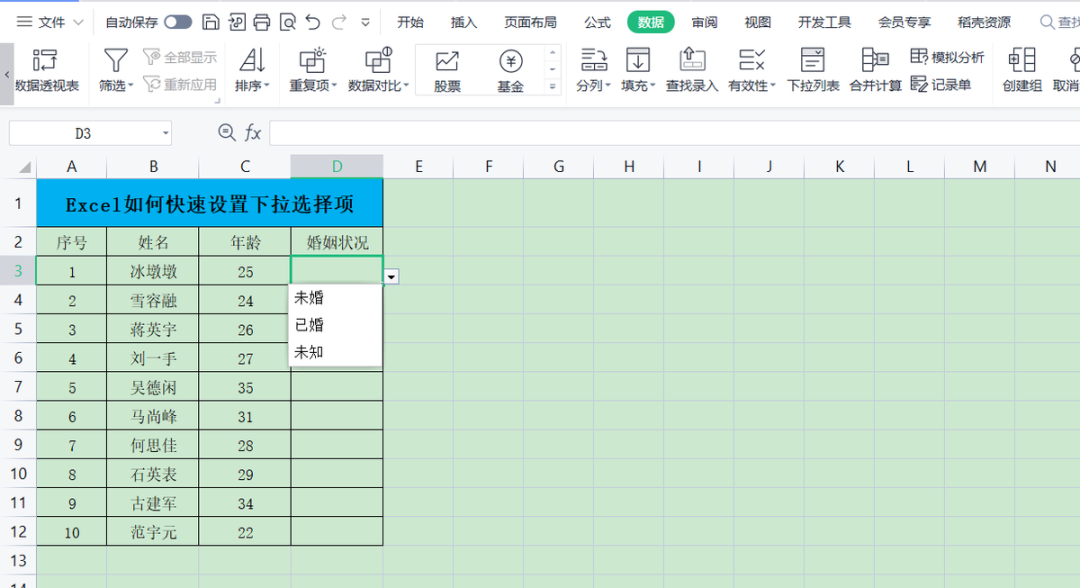Switch to the 公式 ribbon tab
Viewport: 1080px width, 588px height.
(x=597, y=19)
